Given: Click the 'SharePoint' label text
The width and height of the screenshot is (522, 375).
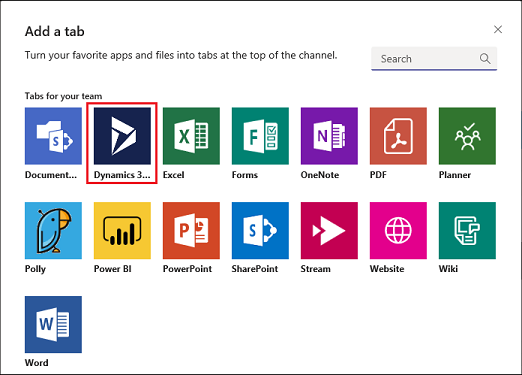Looking at the screenshot, I should [x=255, y=269].
